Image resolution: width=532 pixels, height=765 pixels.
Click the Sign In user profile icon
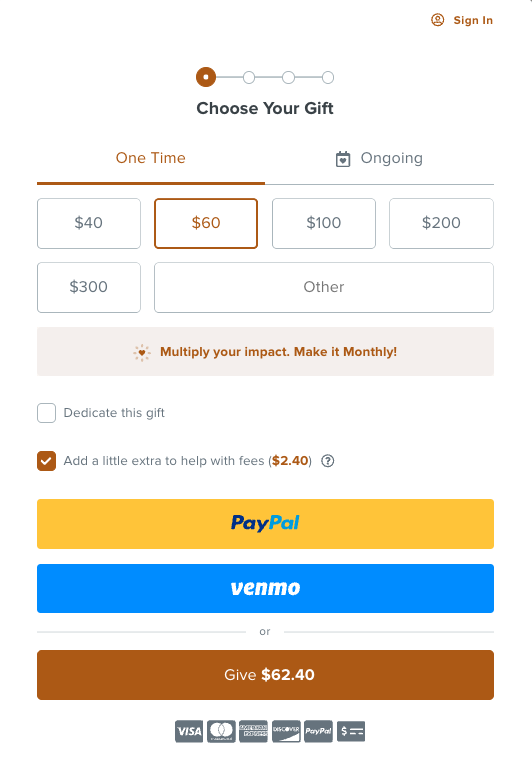coord(437,20)
